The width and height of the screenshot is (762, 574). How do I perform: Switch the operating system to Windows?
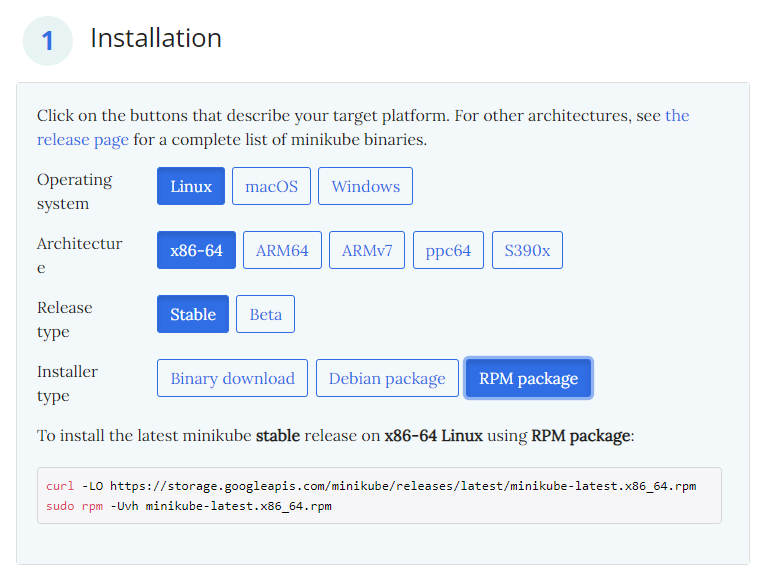tap(365, 186)
